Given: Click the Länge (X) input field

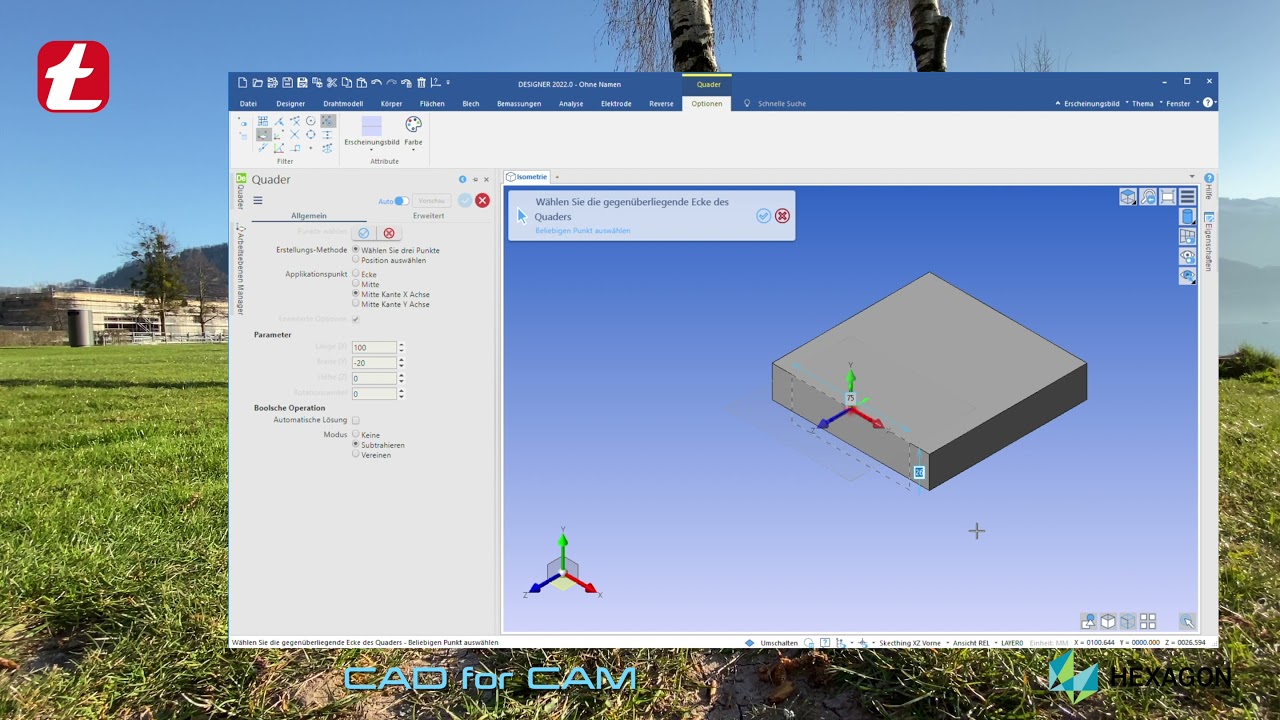Looking at the screenshot, I should 374,347.
